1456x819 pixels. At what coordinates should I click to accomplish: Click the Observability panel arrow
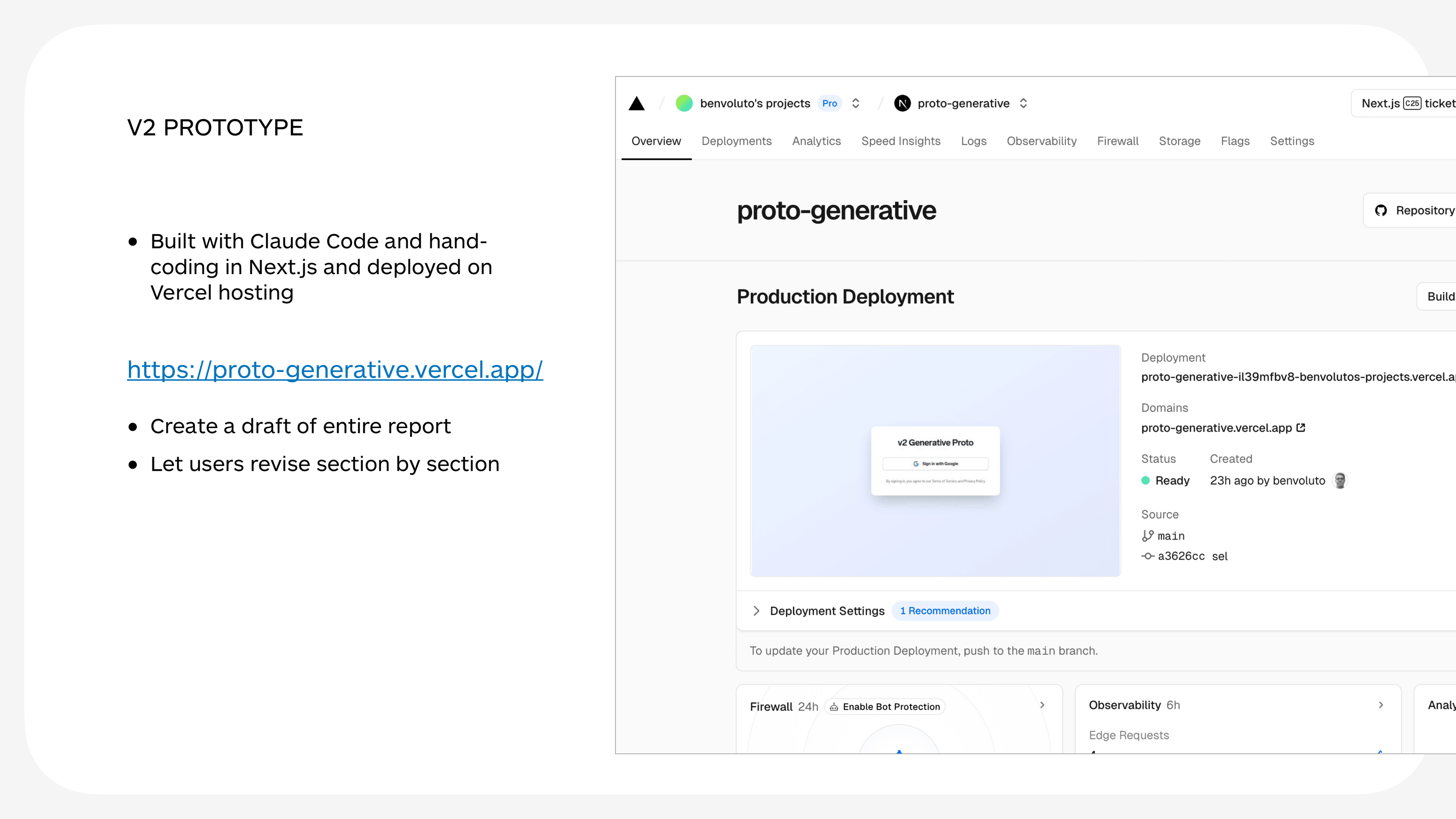[1381, 705]
